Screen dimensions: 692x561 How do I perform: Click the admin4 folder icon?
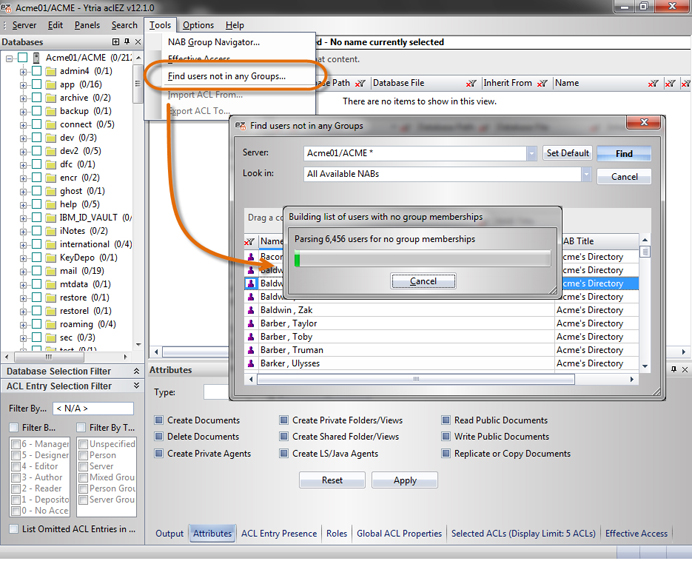point(51,71)
